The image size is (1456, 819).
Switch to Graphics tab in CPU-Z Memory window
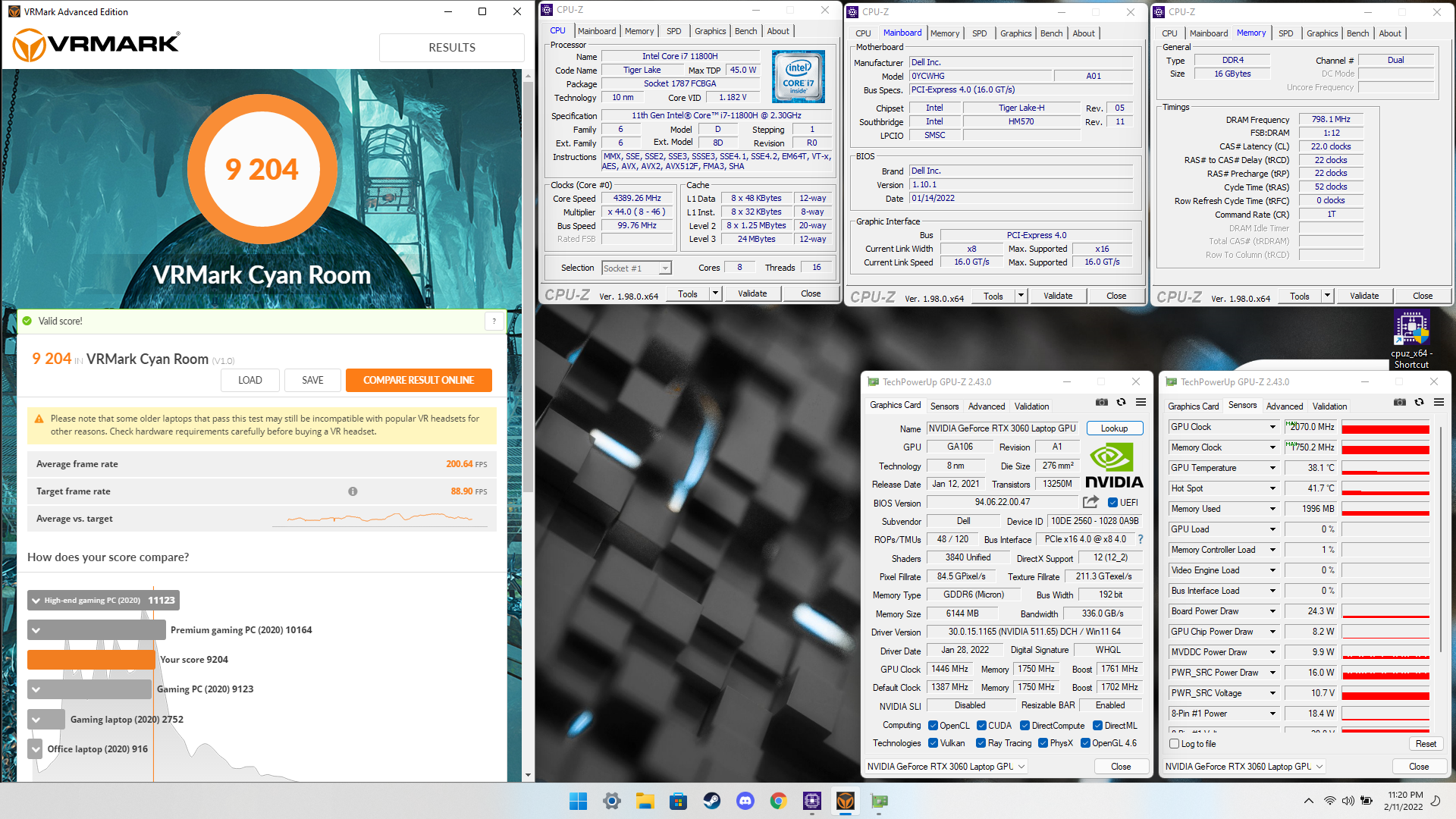(1322, 33)
